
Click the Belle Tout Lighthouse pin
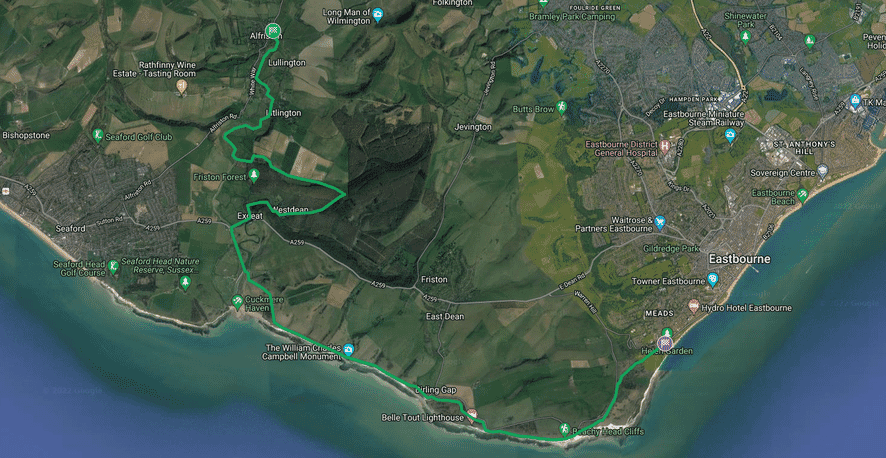point(472,414)
